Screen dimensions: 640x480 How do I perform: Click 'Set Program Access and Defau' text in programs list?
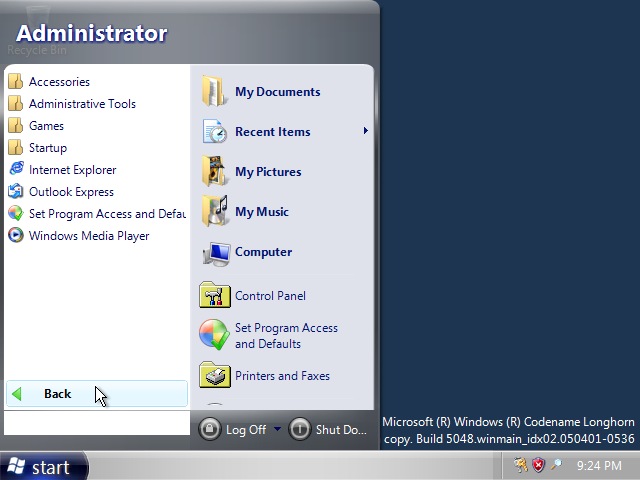tap(107, 214)
